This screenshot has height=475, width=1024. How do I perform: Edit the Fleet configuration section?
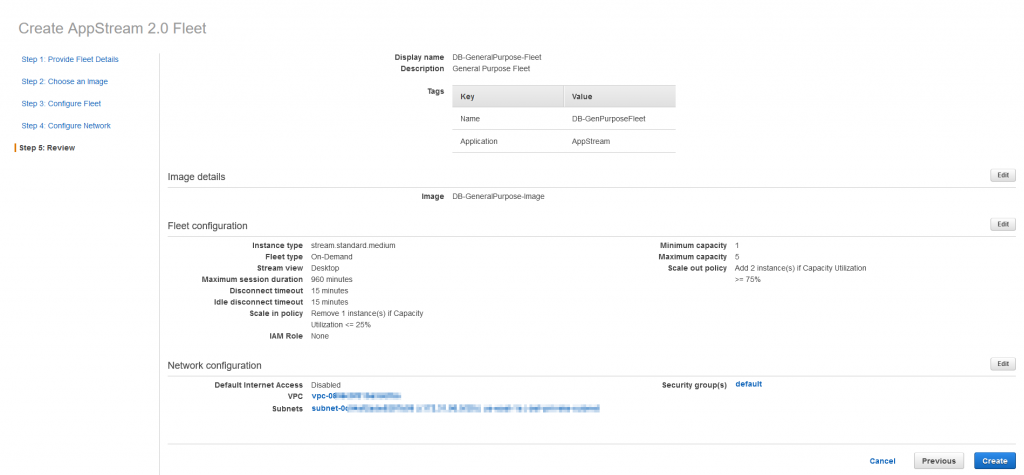tap(1002, 224)
